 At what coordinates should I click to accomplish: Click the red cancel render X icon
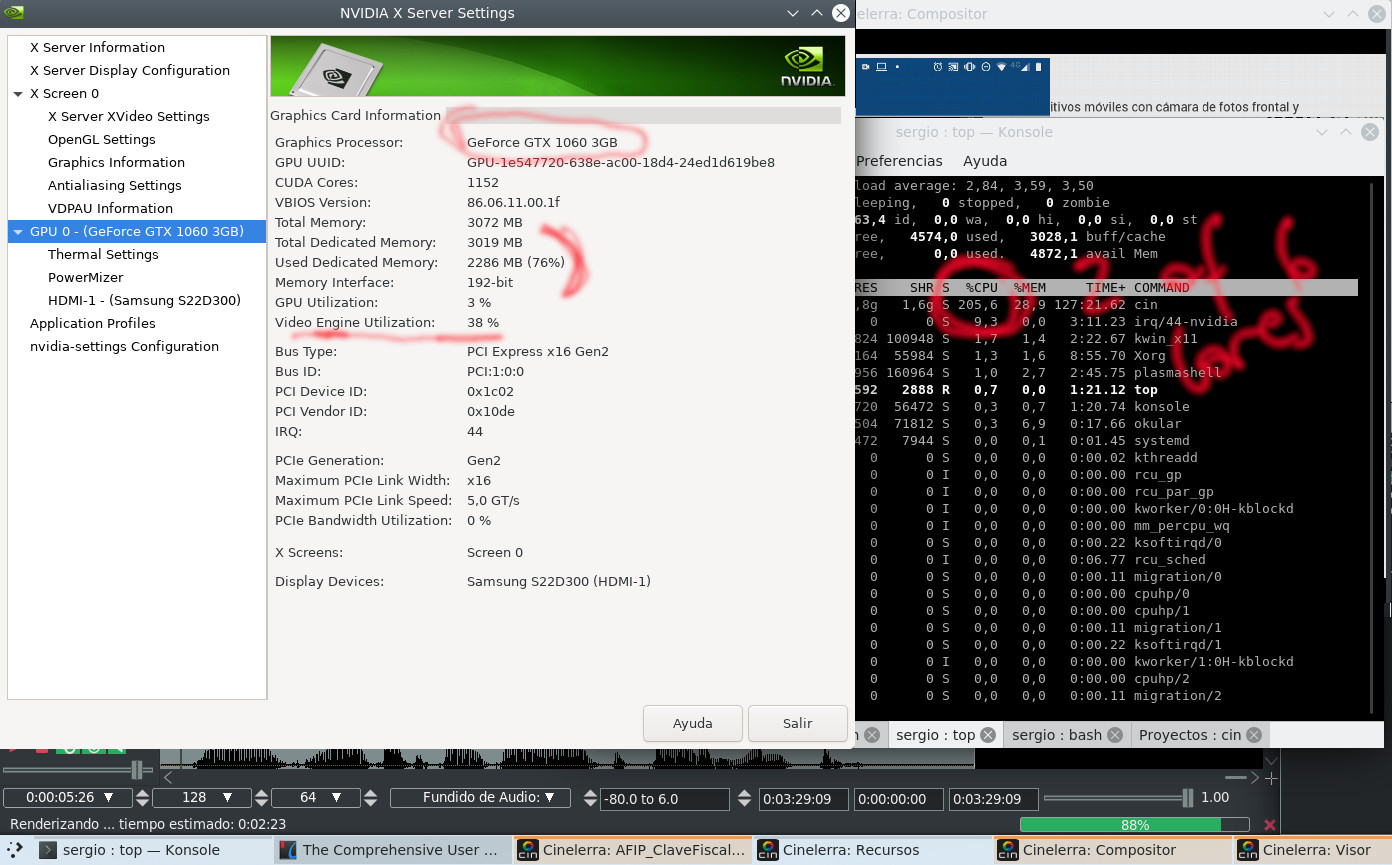click(x=1270, y=825)
